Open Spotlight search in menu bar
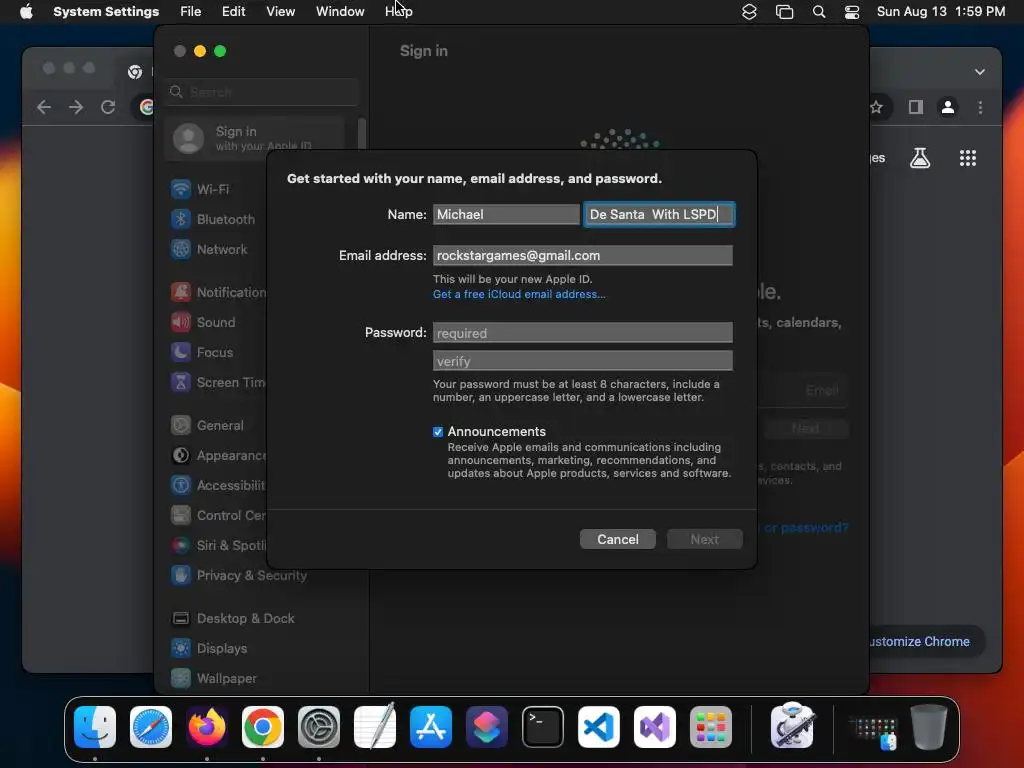Viewport: 1024px width, 768px height. click(818, 12)
